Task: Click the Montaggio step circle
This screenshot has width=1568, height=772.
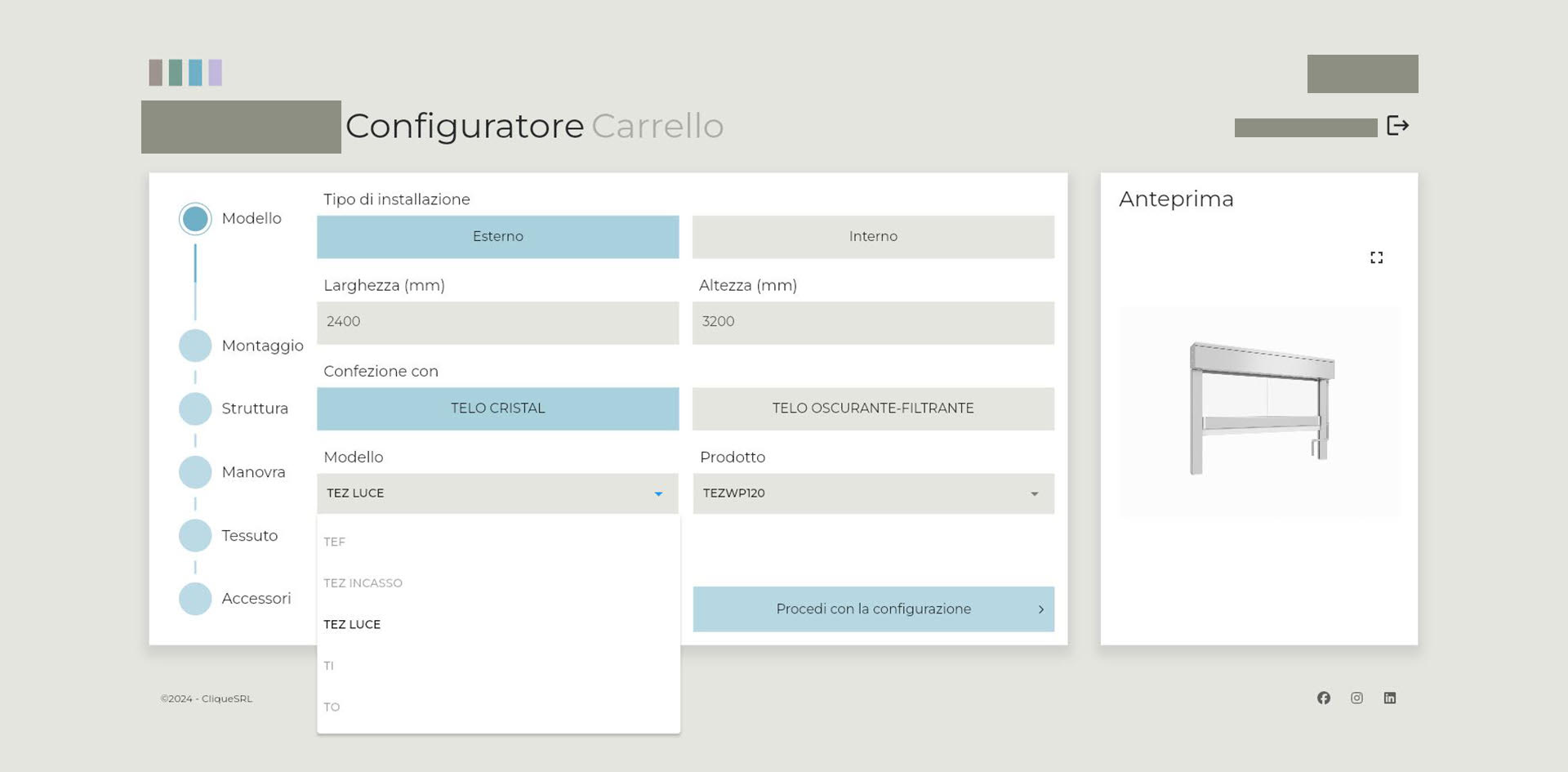Action: [195, 346]
